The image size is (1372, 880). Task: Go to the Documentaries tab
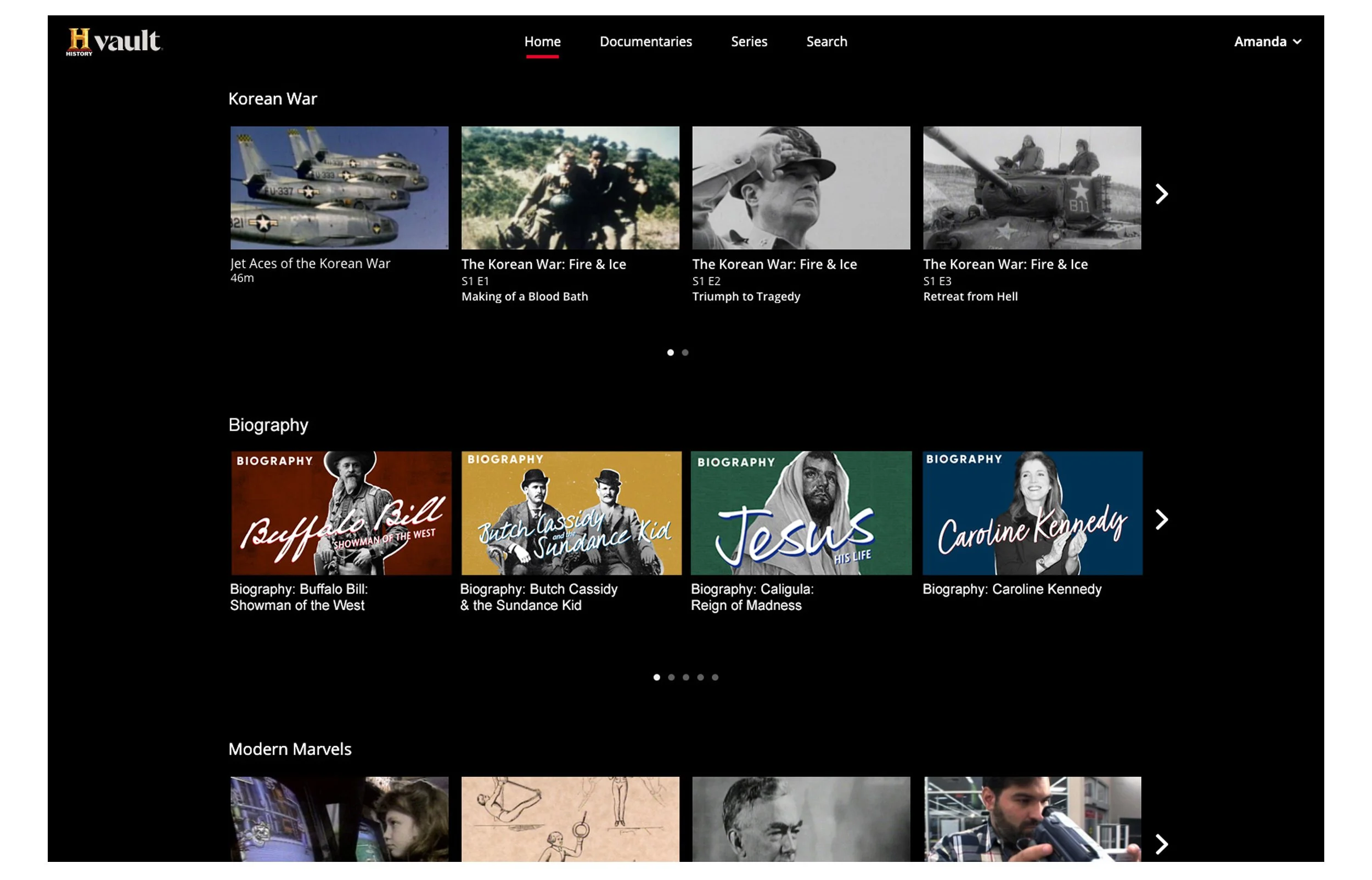pyautogui.click(x=645, y=42)
